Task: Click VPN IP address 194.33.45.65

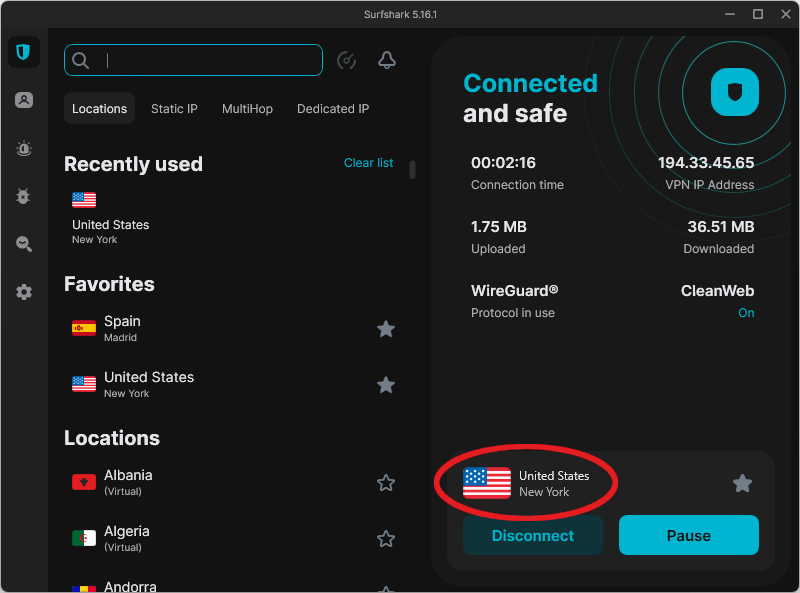Action: click(x=706, y=163)
